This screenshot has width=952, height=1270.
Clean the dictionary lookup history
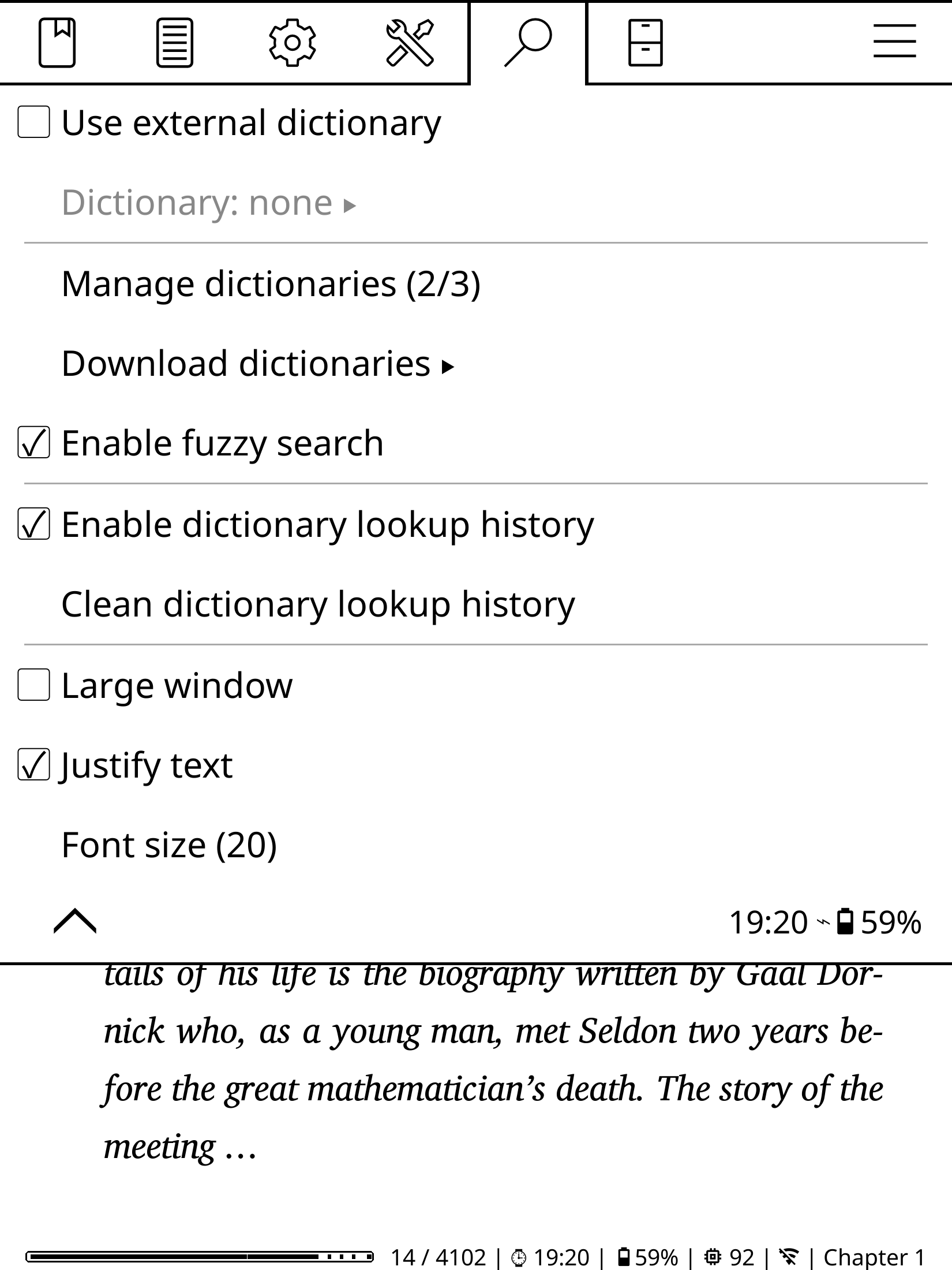[x=317, y=604]
